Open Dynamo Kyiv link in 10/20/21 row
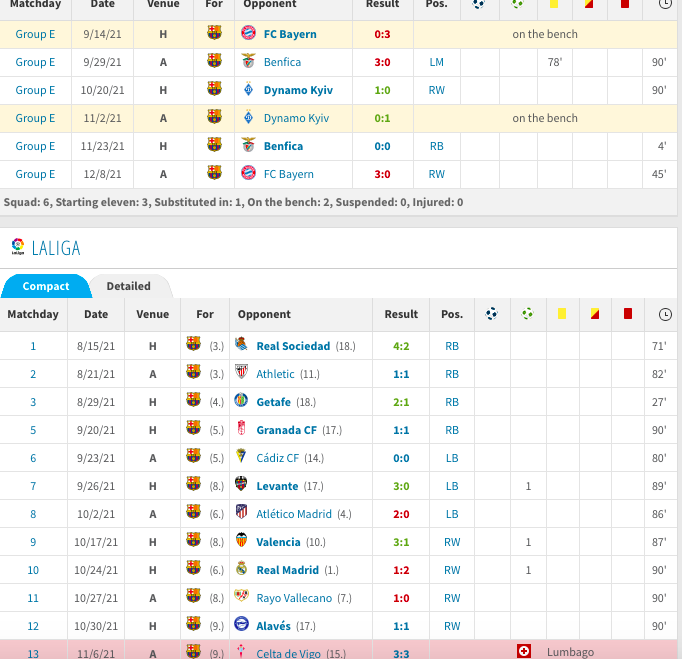Image resolution: width=682 pixels, height=659 pixels. (x=298, y=90)
